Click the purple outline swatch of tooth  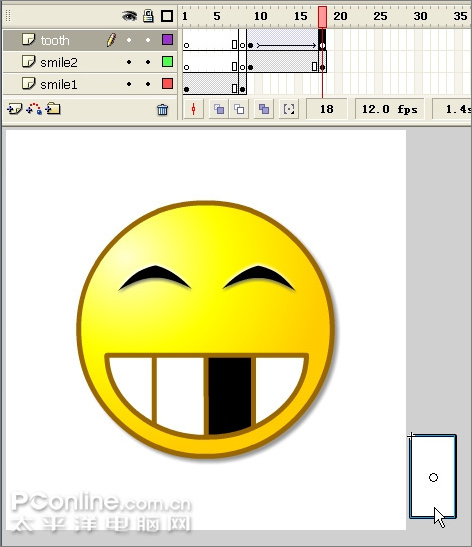[167, 40]
